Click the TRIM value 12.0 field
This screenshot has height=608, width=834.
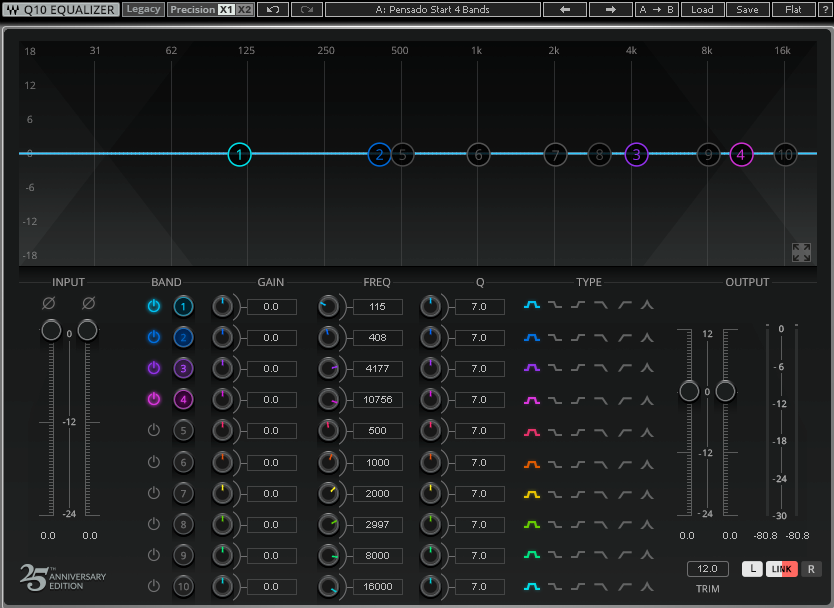pyautogui.click(x=707, y=569)
